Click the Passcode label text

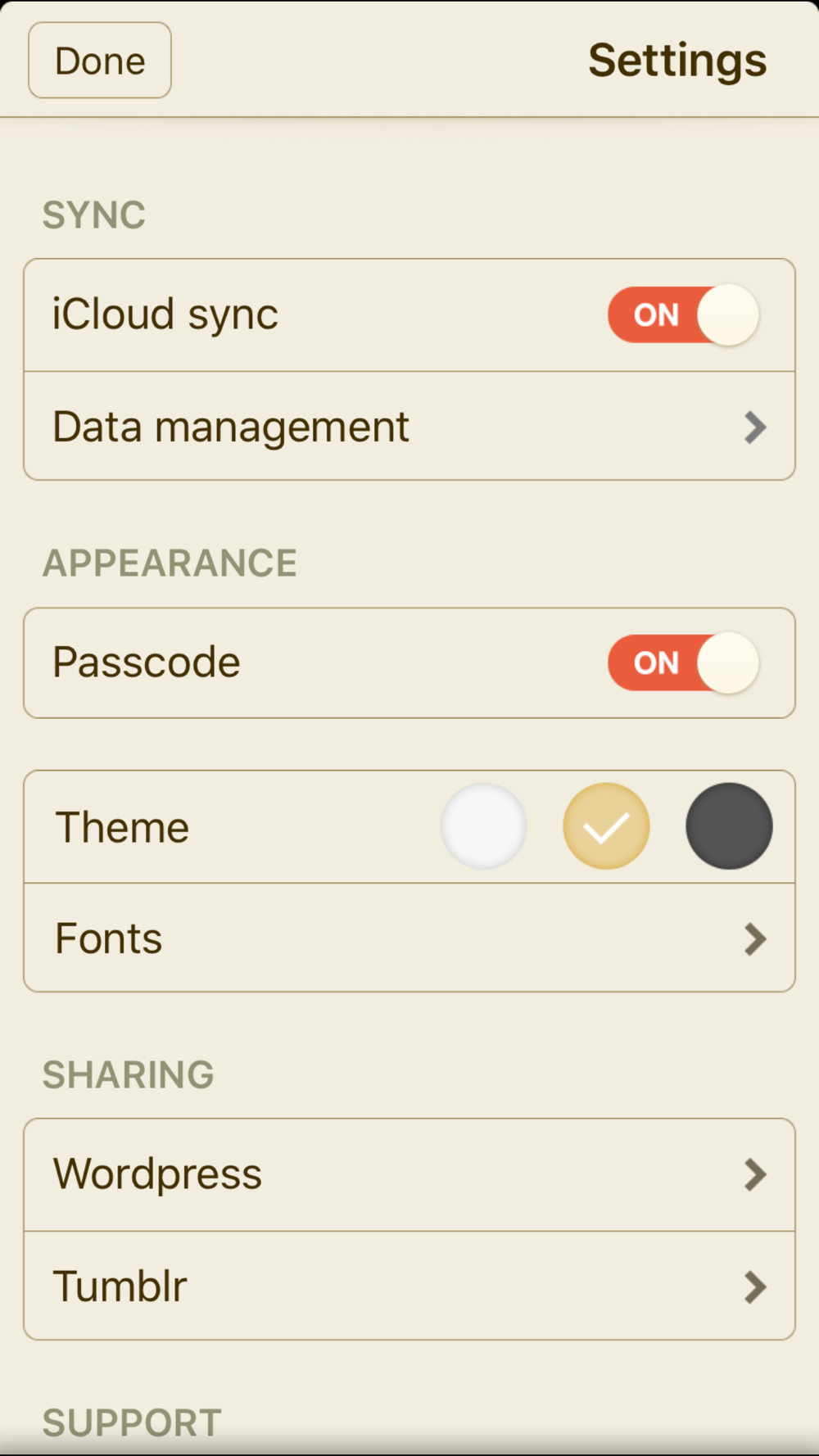tap(147, 662)
